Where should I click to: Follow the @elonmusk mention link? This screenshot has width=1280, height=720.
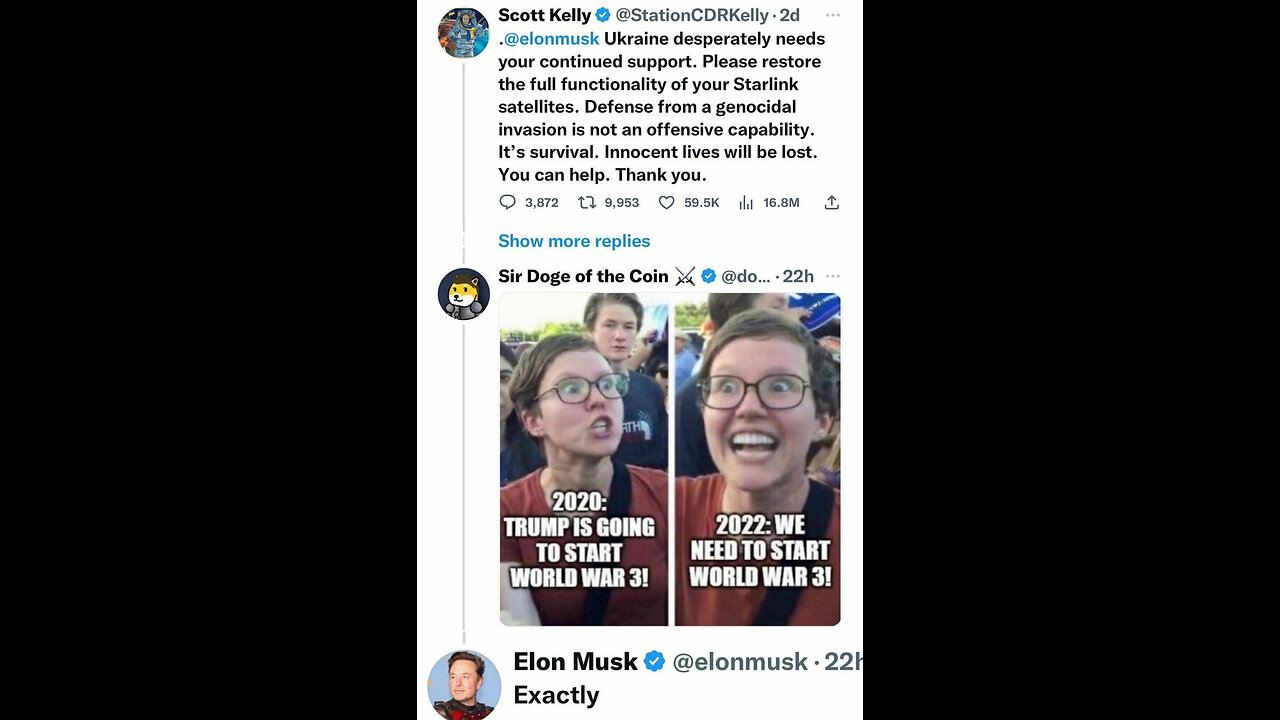[x=551, y=39]
